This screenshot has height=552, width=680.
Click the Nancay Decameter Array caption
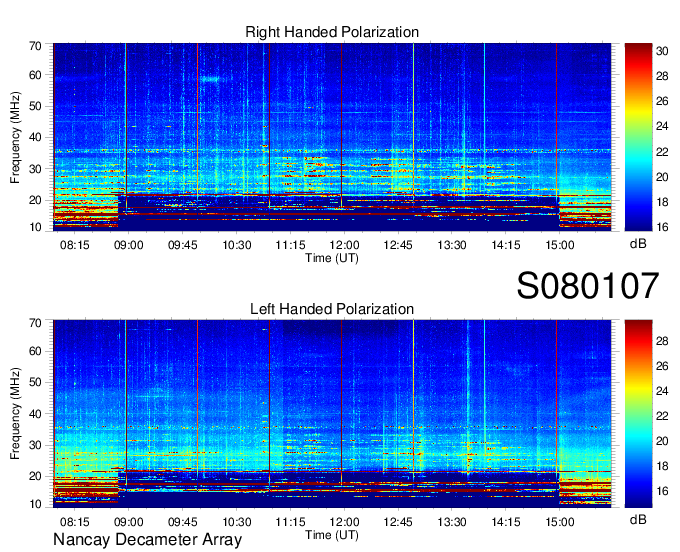pyautogui.click(x=147, y=540)
